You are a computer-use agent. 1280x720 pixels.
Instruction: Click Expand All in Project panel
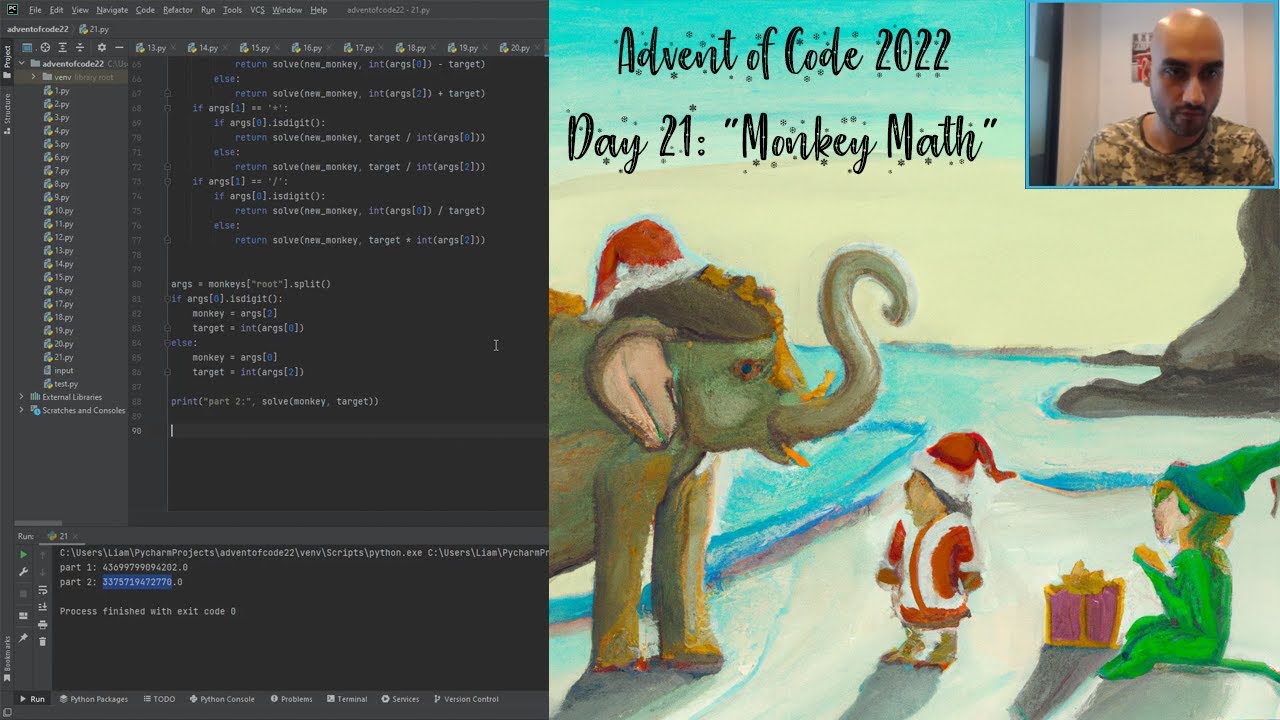[x=63, y=47]
